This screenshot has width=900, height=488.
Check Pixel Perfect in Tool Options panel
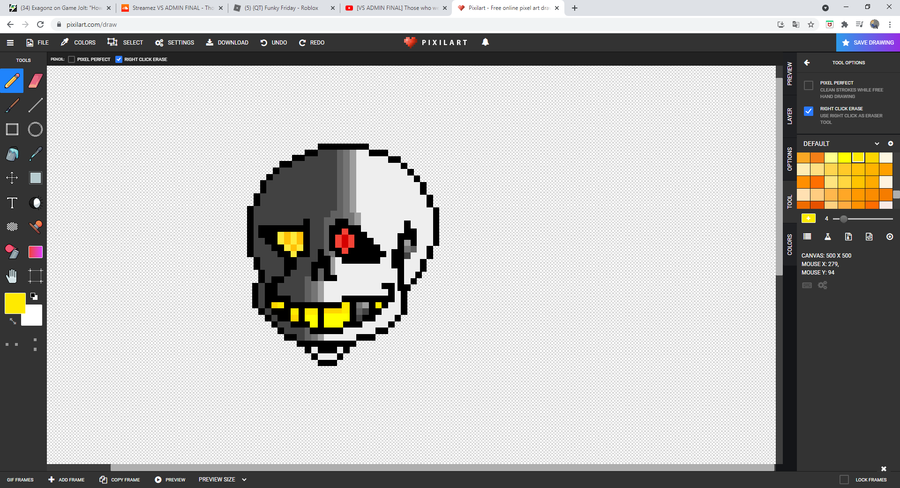(x=808, y=86)
